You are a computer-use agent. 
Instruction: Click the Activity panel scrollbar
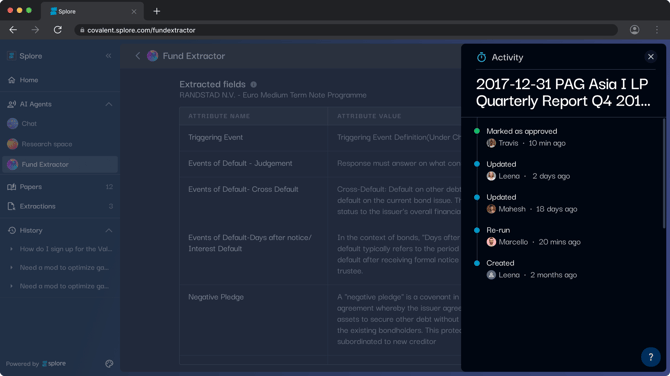(664, 173)
